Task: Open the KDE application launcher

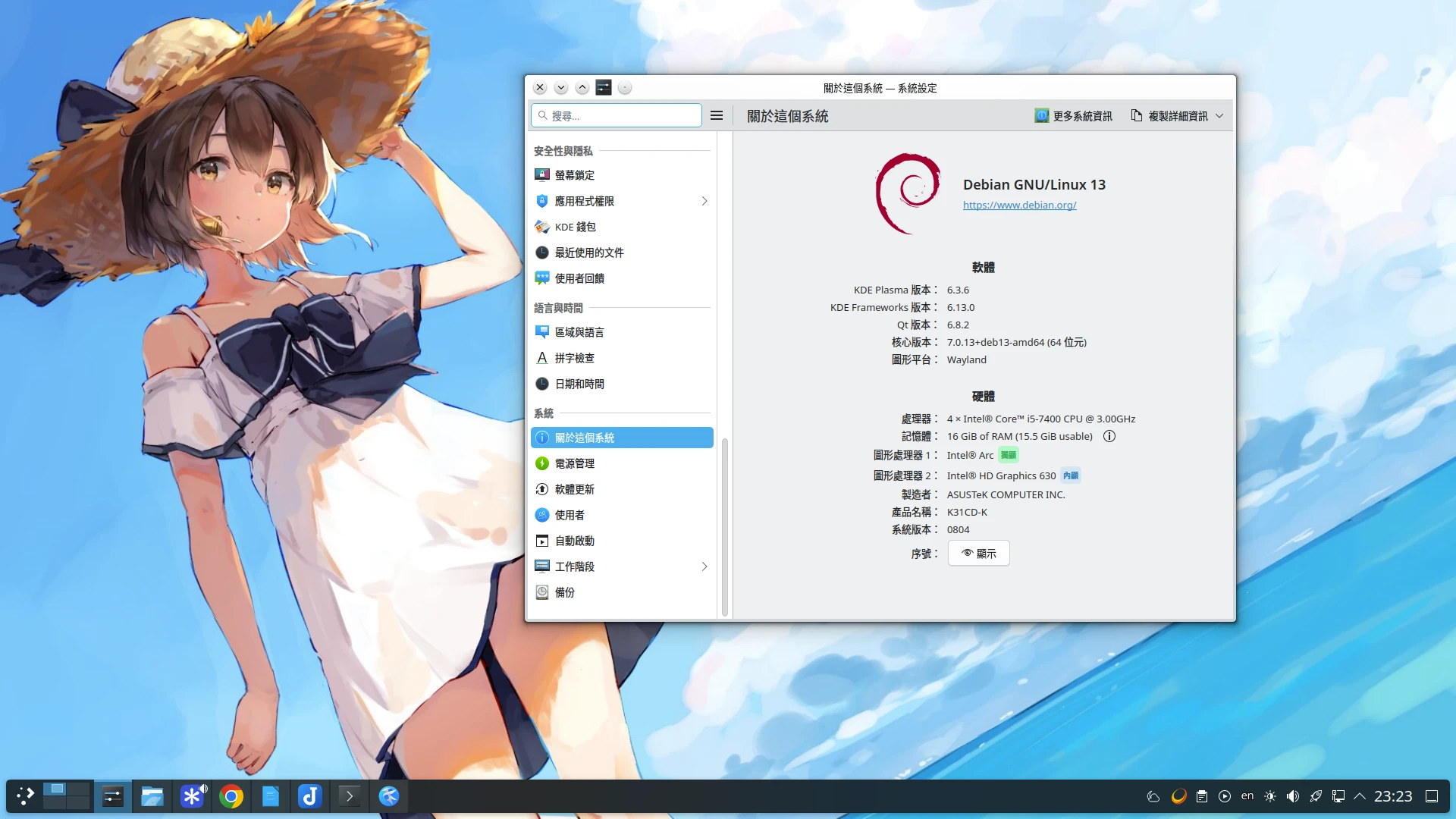Action: pyautogui.click(x=25, y=796)
